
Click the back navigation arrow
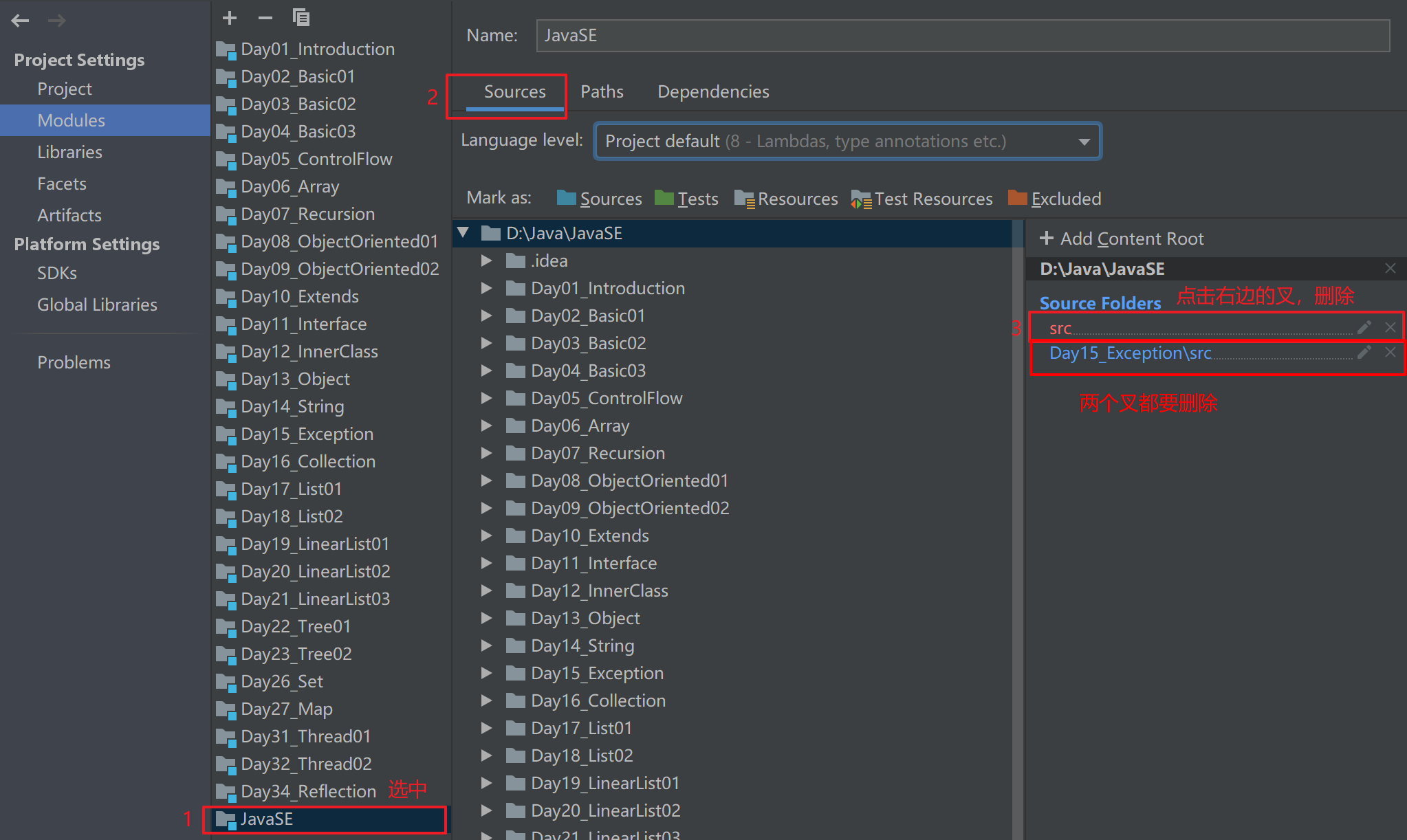(20, 21)
